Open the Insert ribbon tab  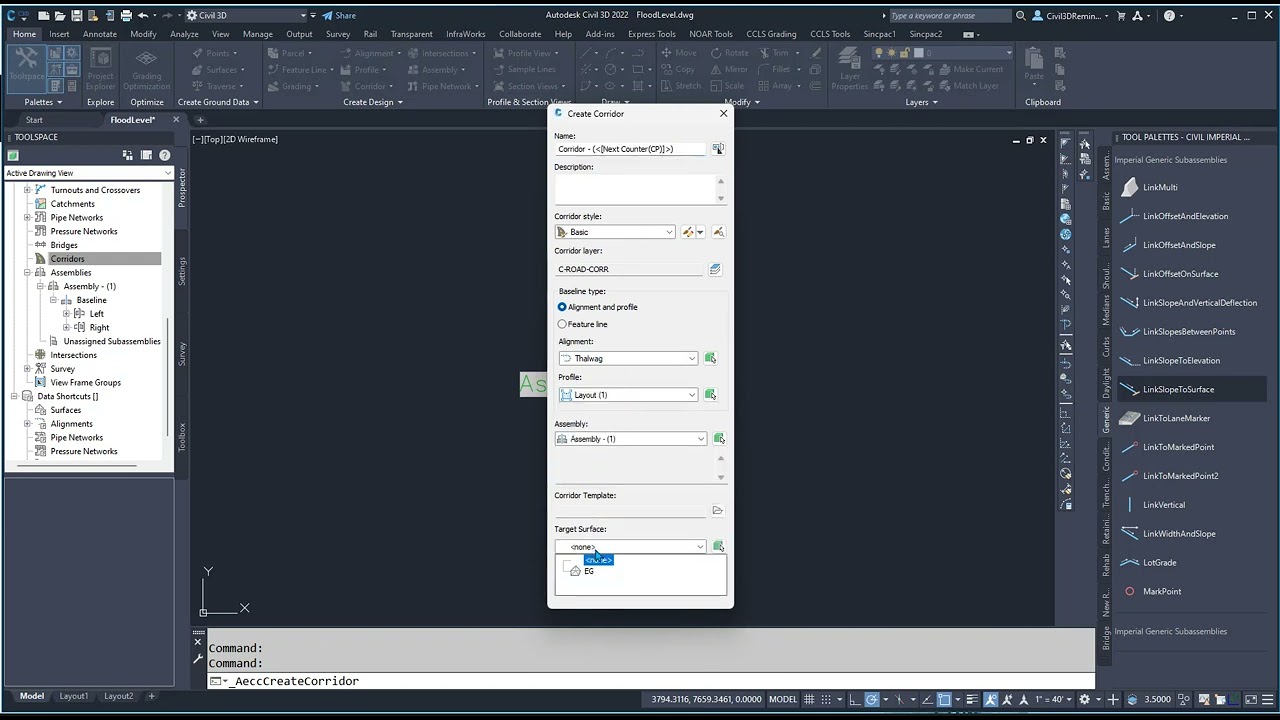coord(59,34)
